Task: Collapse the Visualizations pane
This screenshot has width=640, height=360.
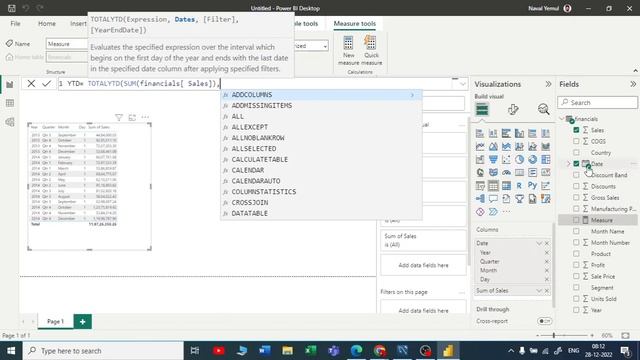Action: click(548, 84)
